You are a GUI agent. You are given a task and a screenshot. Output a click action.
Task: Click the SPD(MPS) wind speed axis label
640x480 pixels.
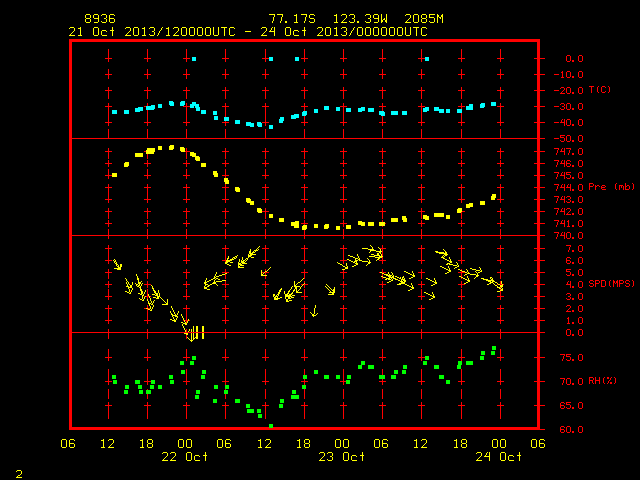point(611,283)
